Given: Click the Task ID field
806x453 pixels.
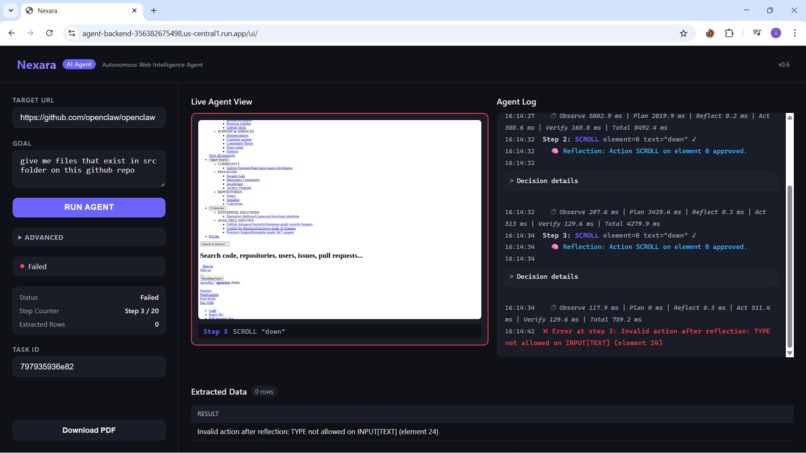Looking at the screenshot, I should click(89, 367).
